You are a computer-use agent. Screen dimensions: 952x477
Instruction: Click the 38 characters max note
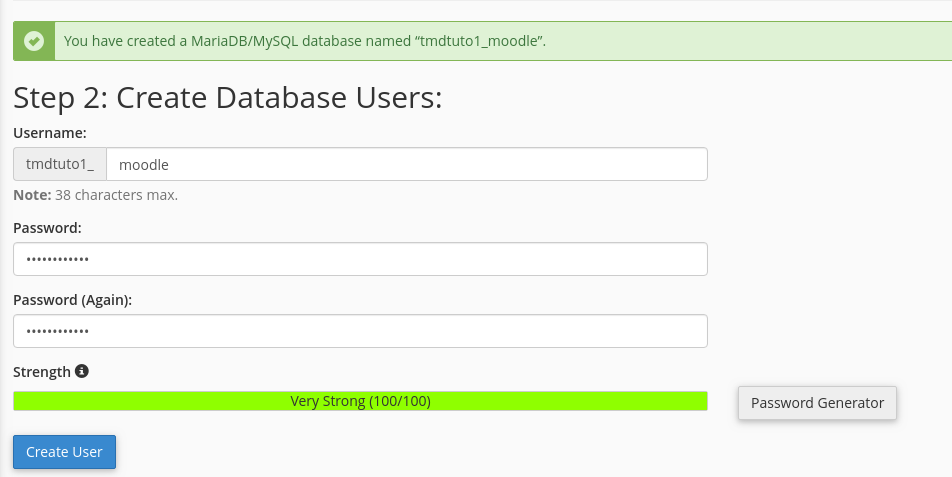pos(116,195)
